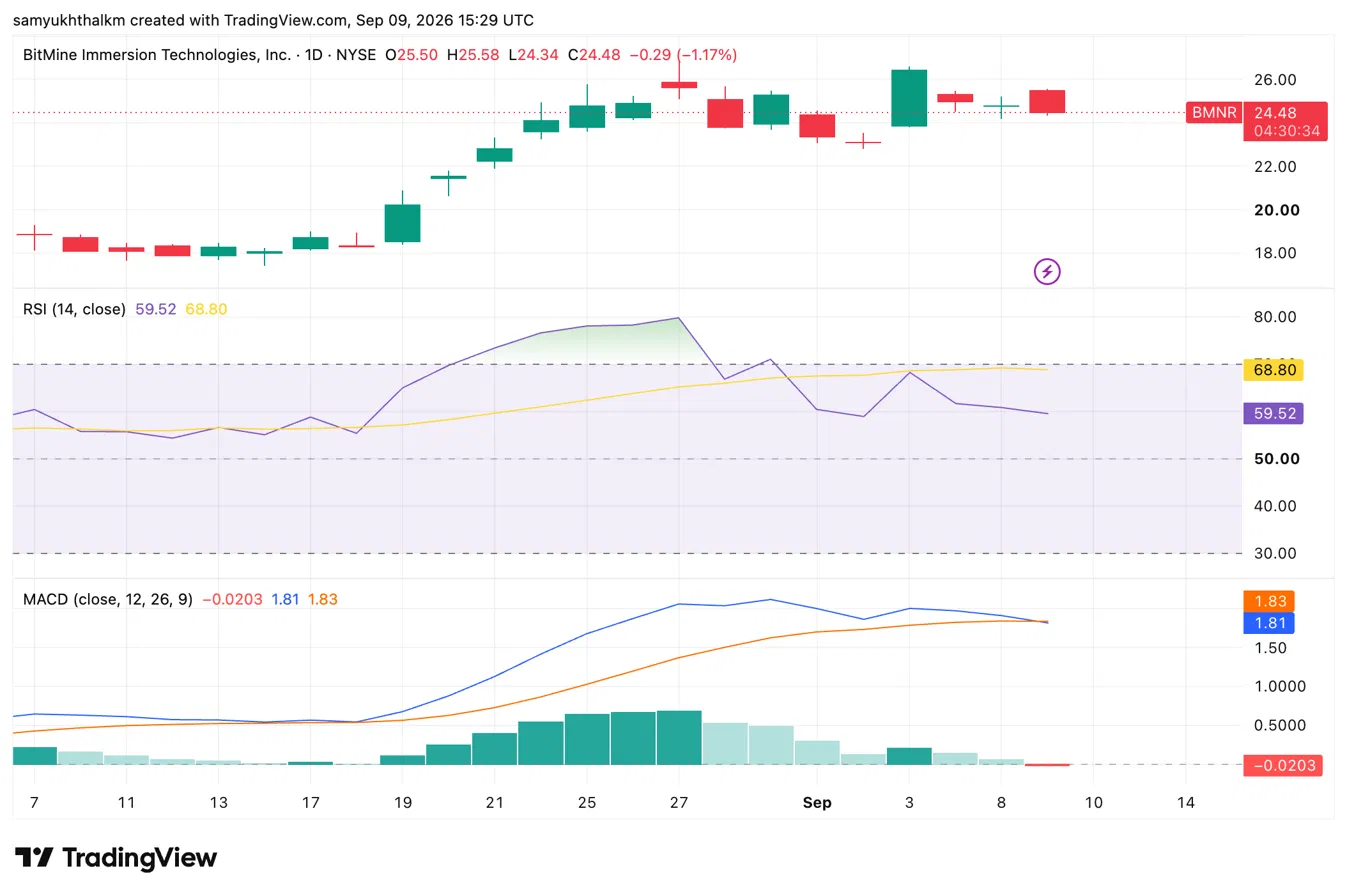
Task: Click the header text mentioning samyukhthalkm
Action: (x=273, y=20)
